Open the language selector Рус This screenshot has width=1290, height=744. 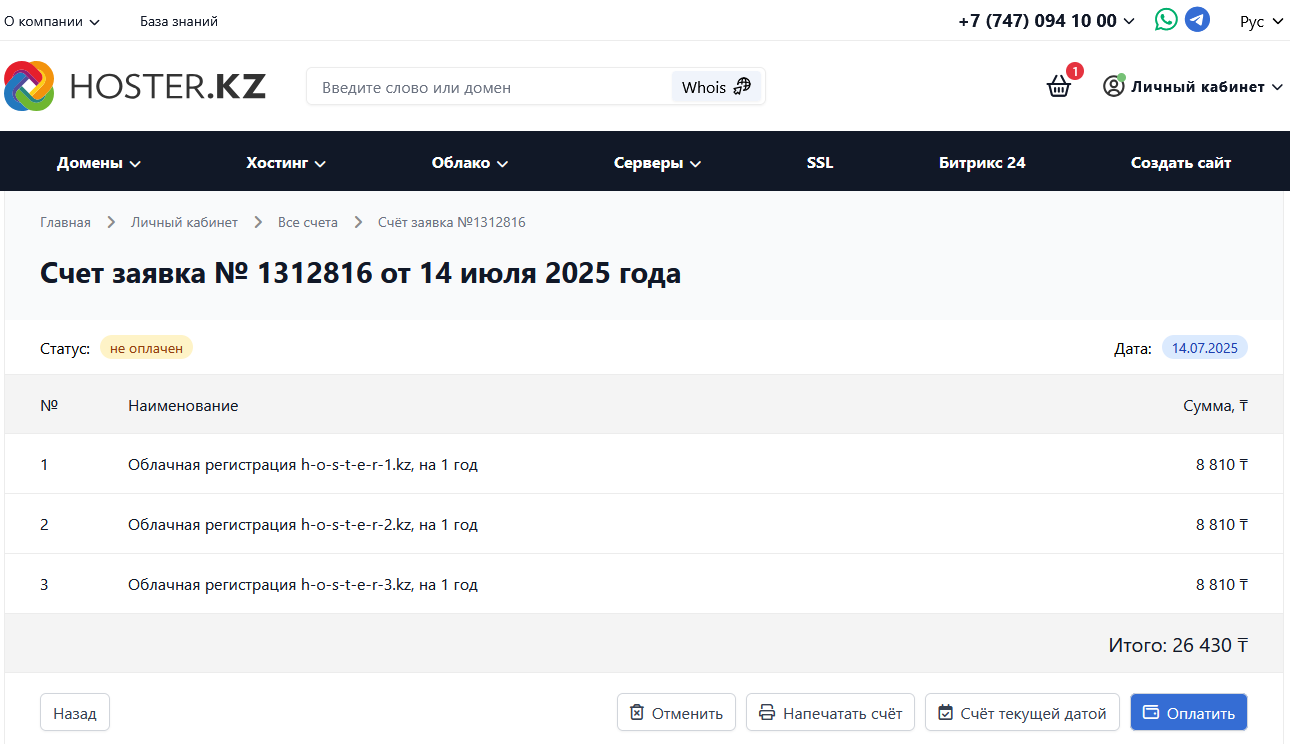click(1260, 21)
